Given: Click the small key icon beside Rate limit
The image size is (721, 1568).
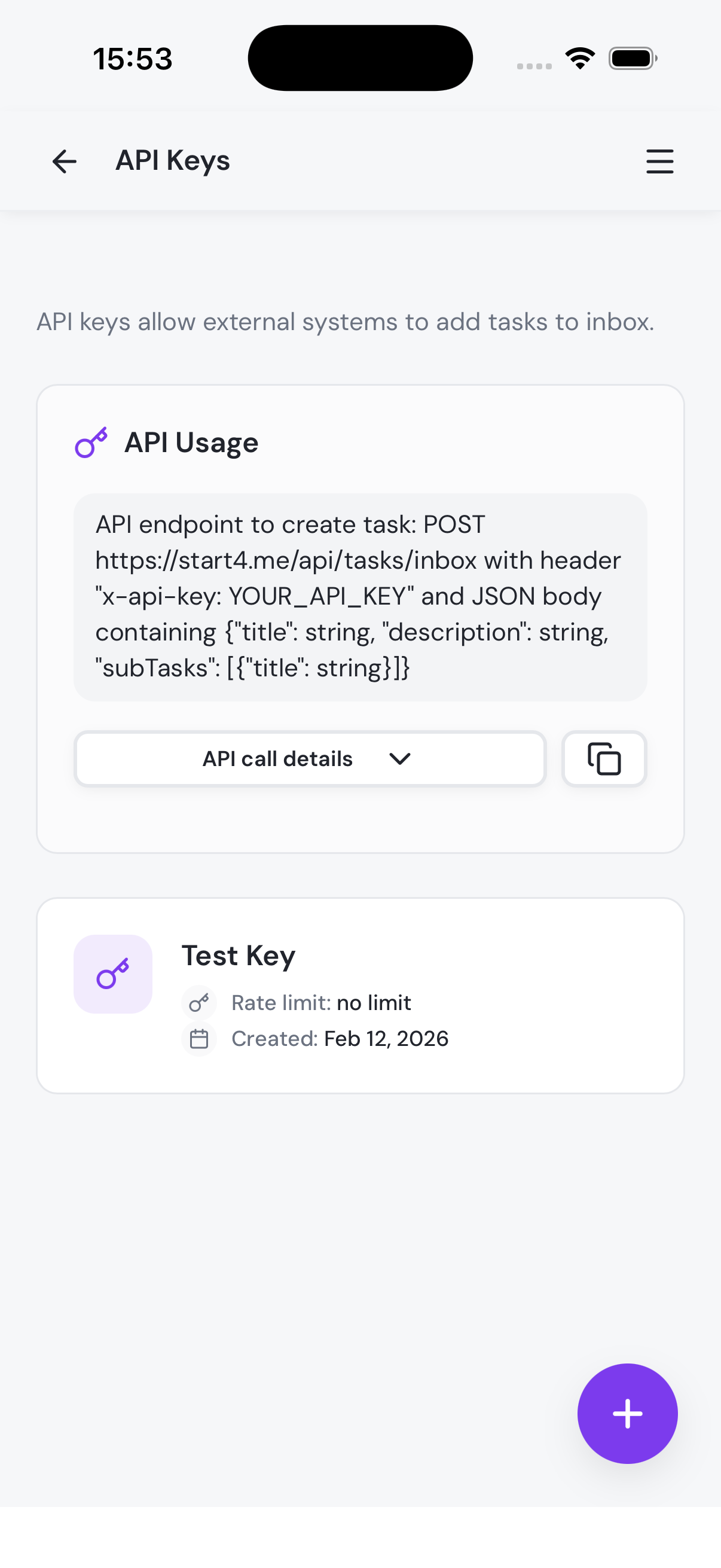Looking at the screenshot, I should coord(199,1002).
